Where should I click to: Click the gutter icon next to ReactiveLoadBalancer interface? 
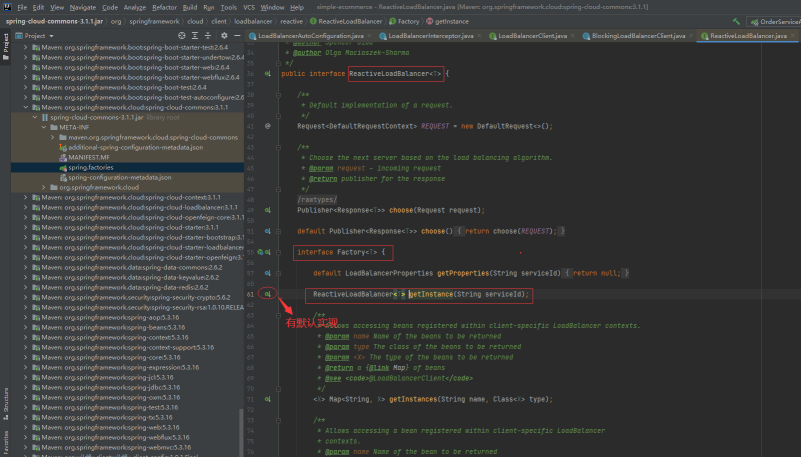coord(268,74)
